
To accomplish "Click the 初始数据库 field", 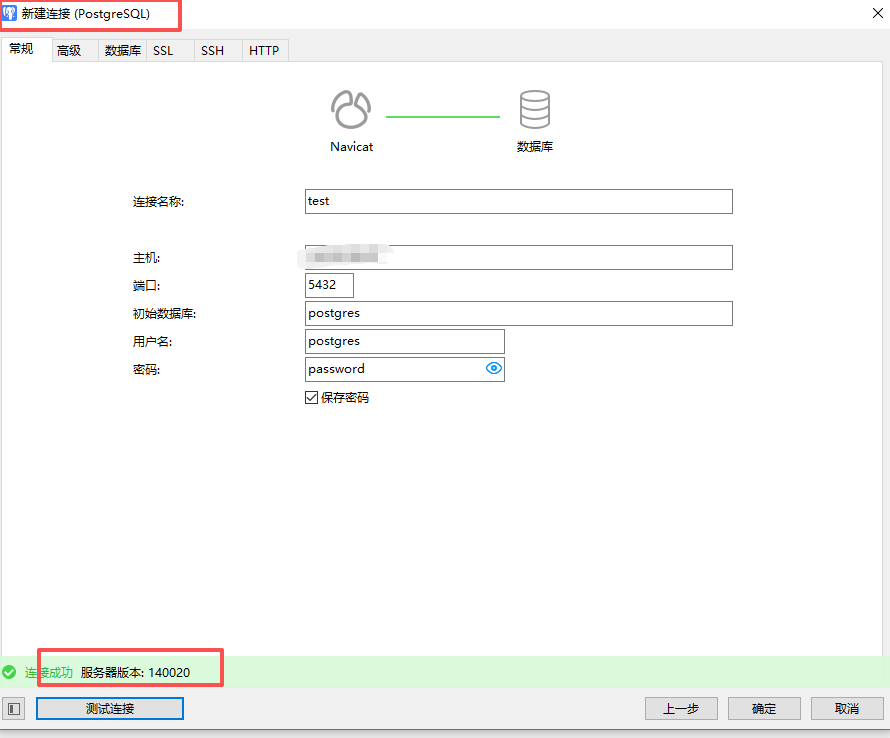I will point(519,313).
